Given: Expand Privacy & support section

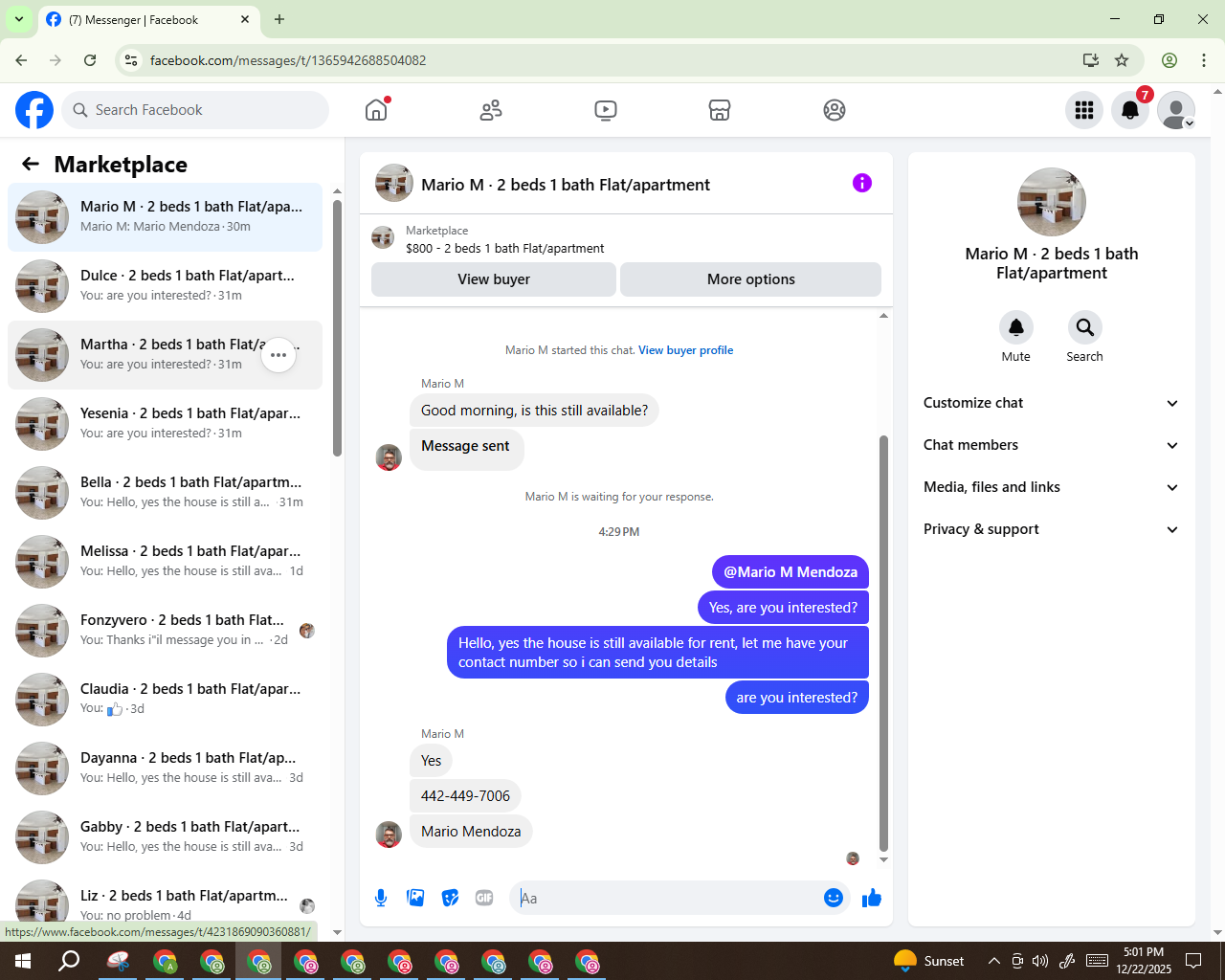Looking at the screenshot, I should [x=1052, y=529].
